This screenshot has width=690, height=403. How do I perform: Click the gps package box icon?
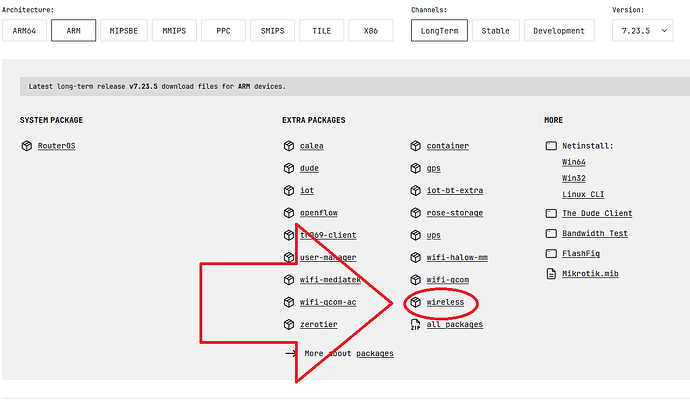[415, 169]
